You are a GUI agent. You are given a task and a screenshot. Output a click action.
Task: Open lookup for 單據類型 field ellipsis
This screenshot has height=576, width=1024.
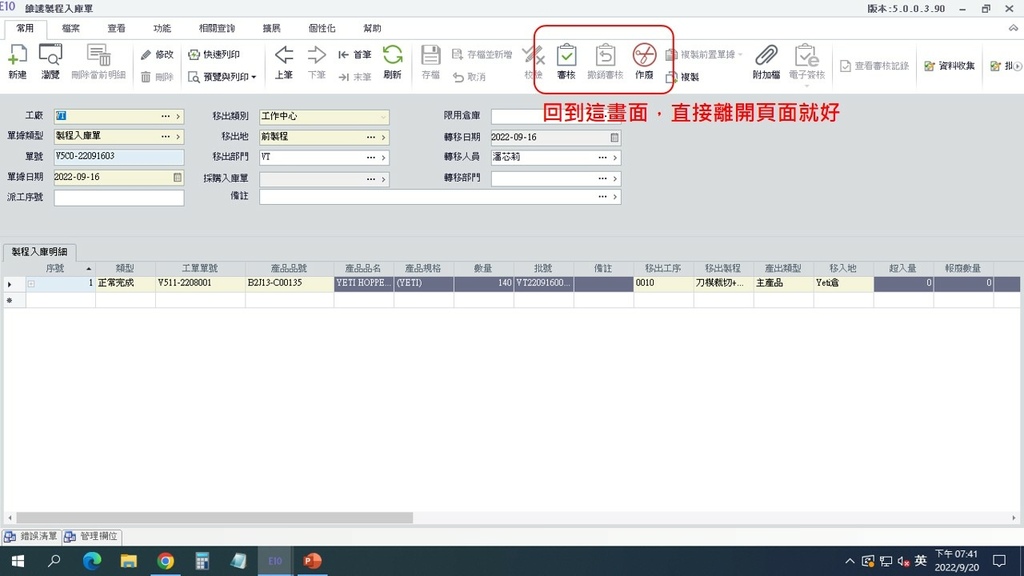[x=165, y=136]
